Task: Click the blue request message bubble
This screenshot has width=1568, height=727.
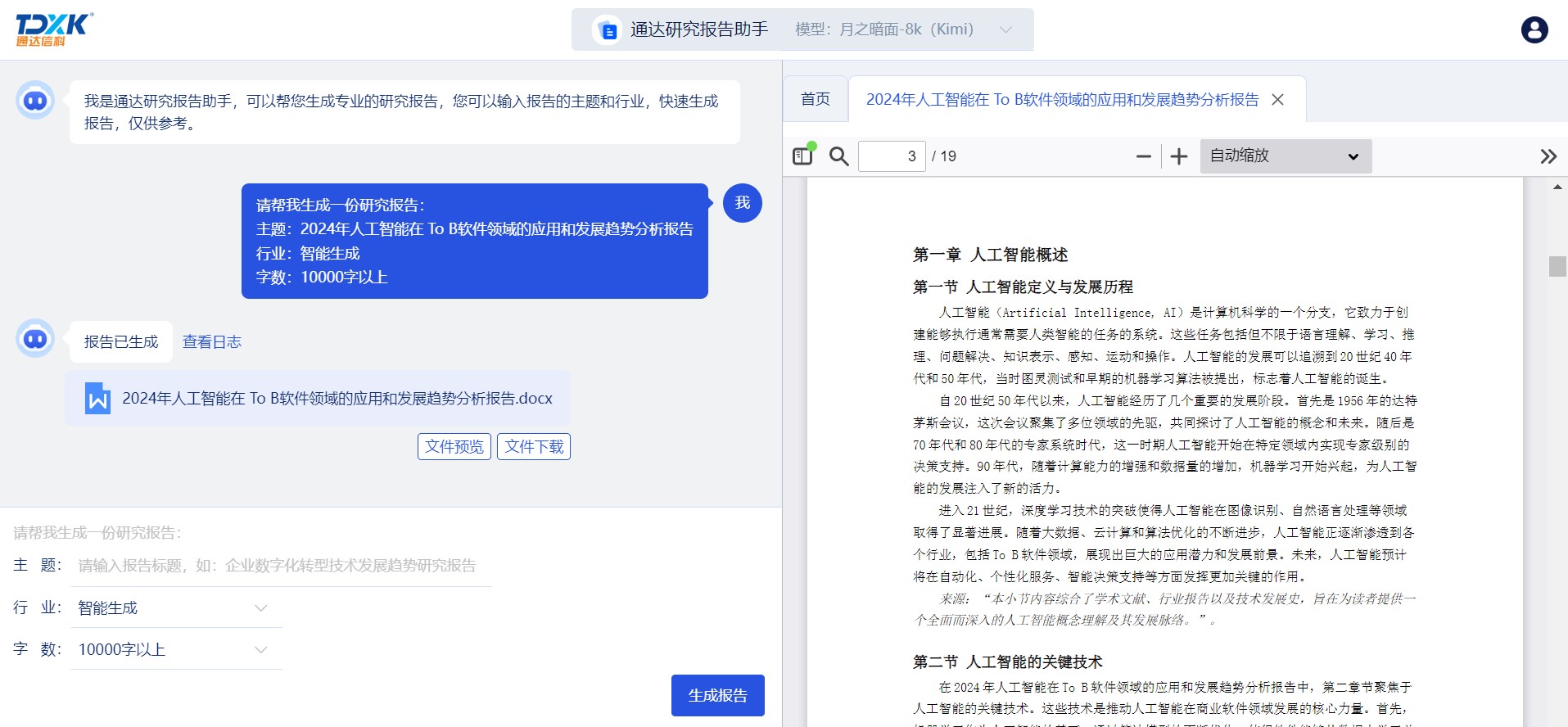Action: pyautogui.click(x=475, y=242)
